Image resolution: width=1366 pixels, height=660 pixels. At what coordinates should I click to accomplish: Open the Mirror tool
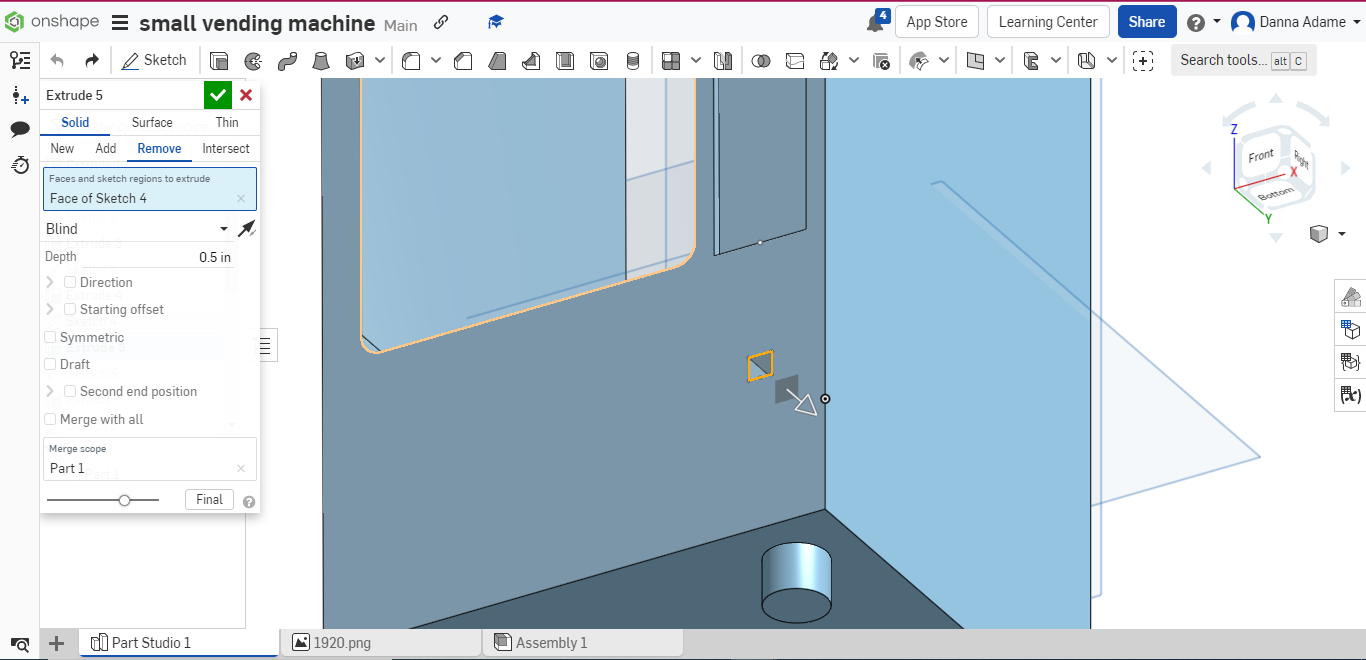tap(722, 60)
